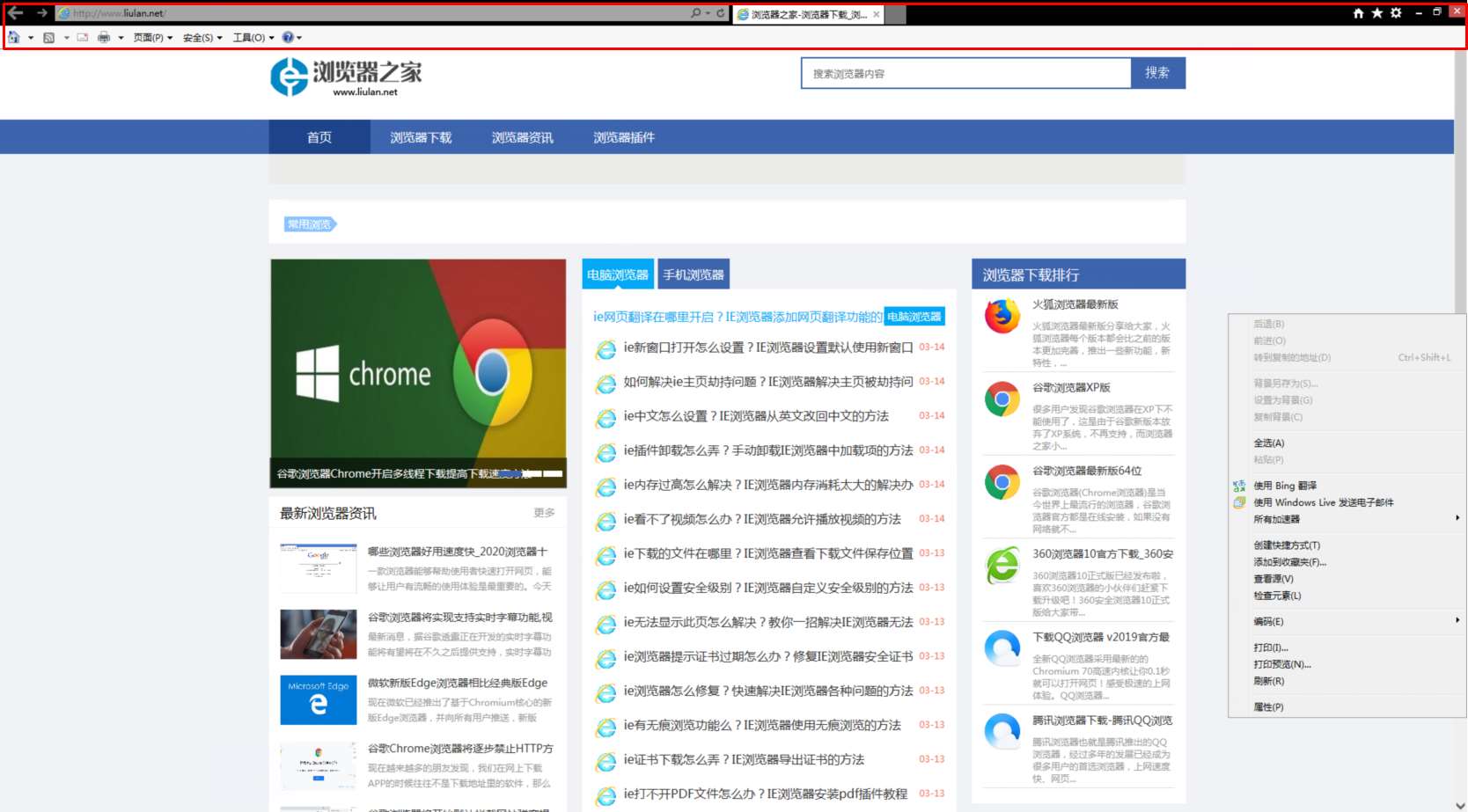This screenshot has height=812, width=1468.
Task: Switch to the 电脑浏览器 tab
Action: pos(618,274)
